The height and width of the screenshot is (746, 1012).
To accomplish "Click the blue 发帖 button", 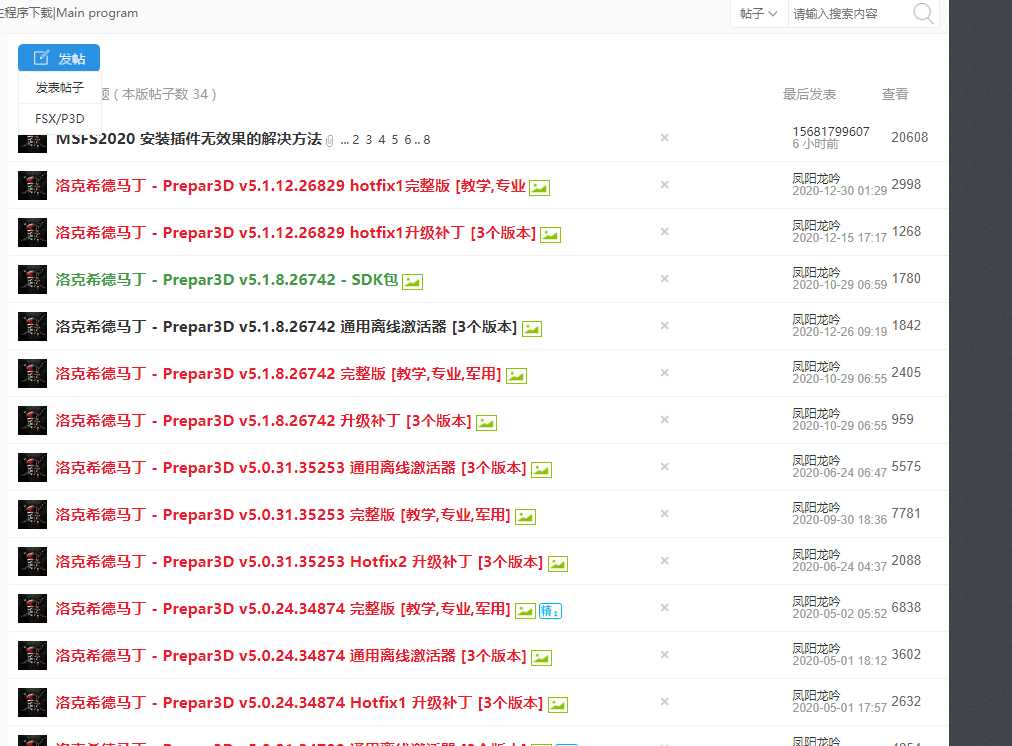I will tap(59, 58).
